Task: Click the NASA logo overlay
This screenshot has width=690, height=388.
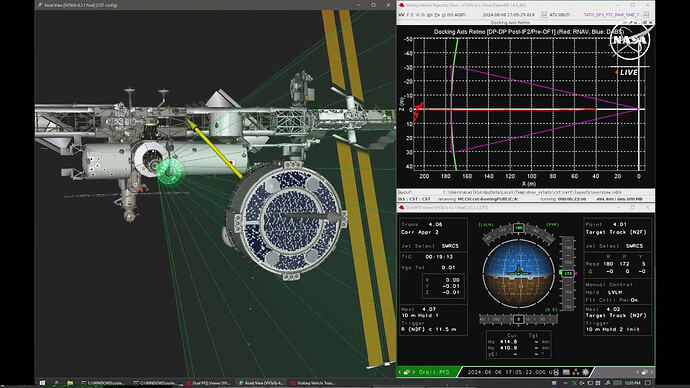Action: click(x=630, y=40)
